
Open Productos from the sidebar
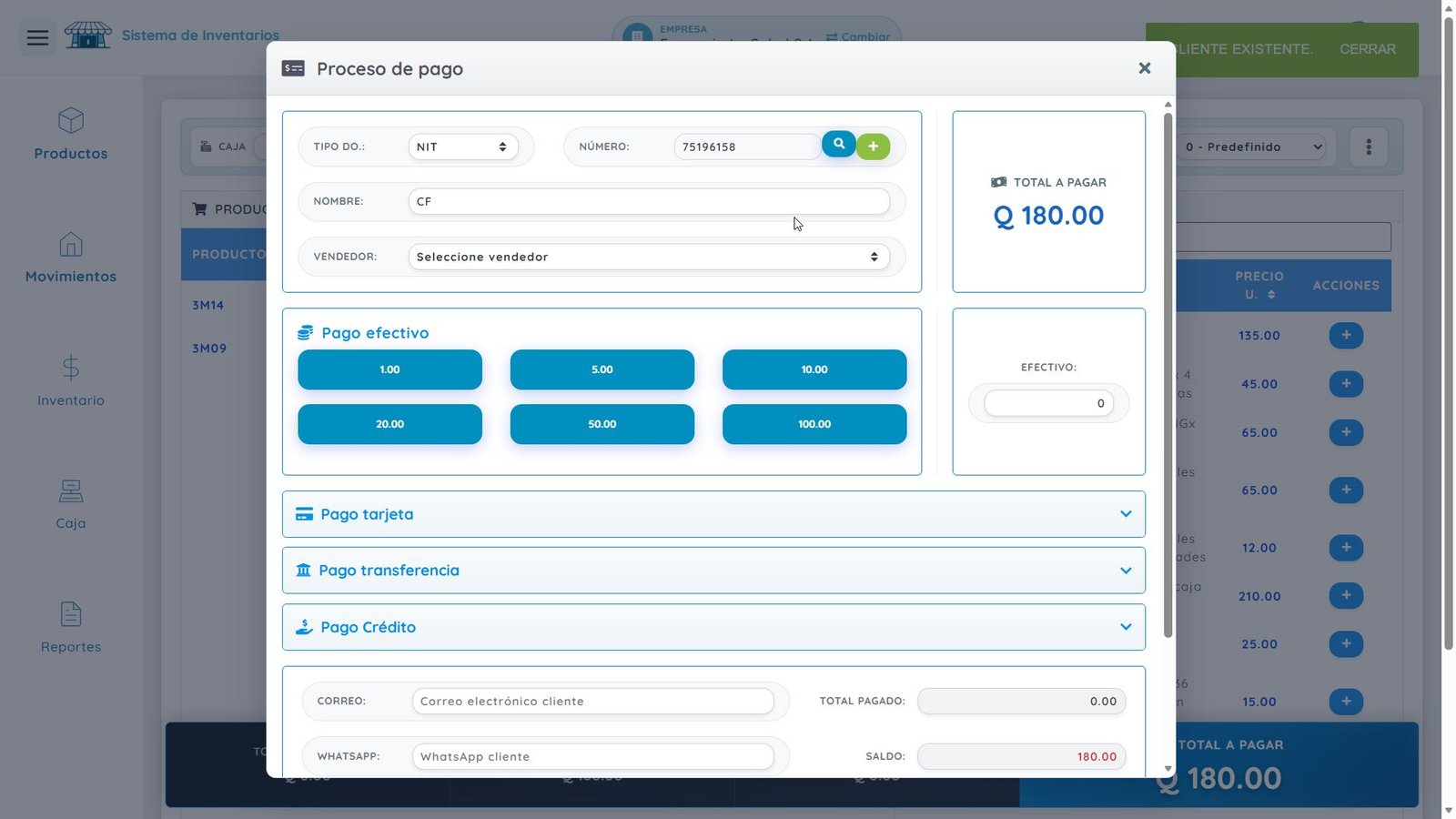click(x=71, y=134)
